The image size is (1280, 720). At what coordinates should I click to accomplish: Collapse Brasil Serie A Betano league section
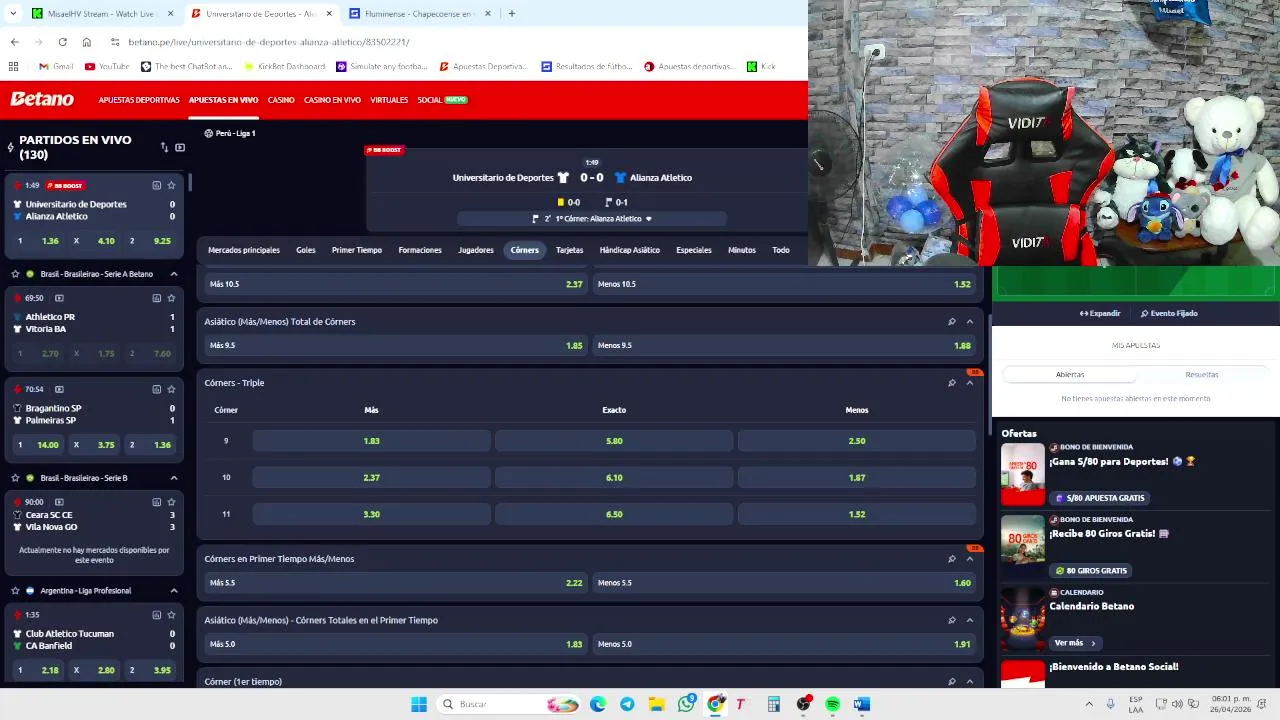point(173,274)
